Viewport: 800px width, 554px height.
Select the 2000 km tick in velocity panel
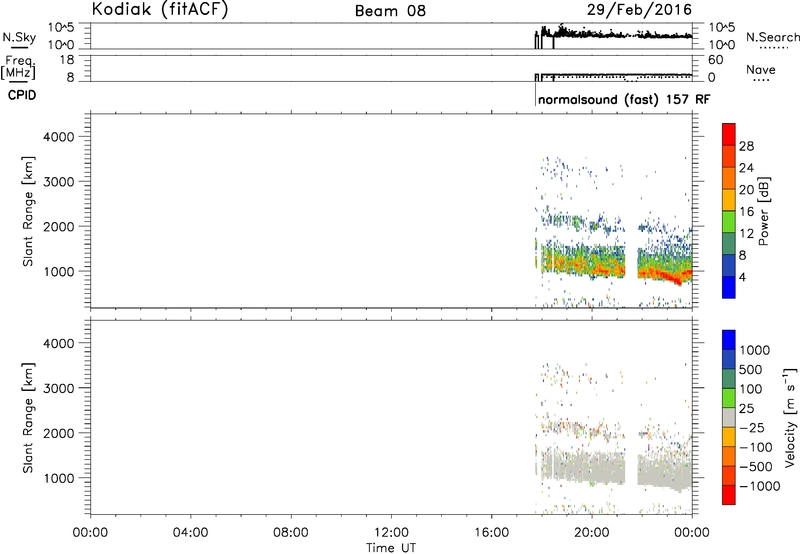[x=59, y=433]
